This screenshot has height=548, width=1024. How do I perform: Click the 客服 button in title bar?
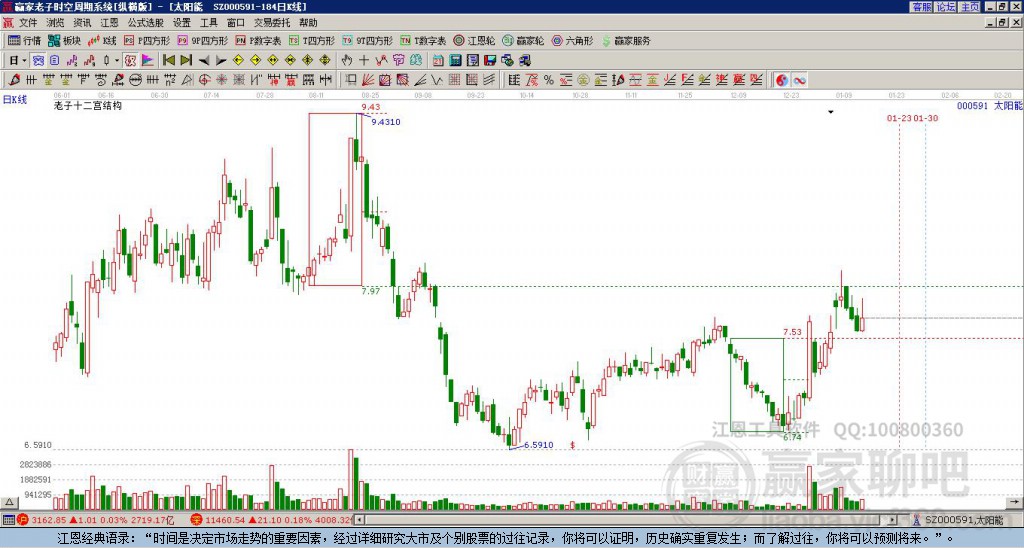pyautogui.click(x=921, y=7)
